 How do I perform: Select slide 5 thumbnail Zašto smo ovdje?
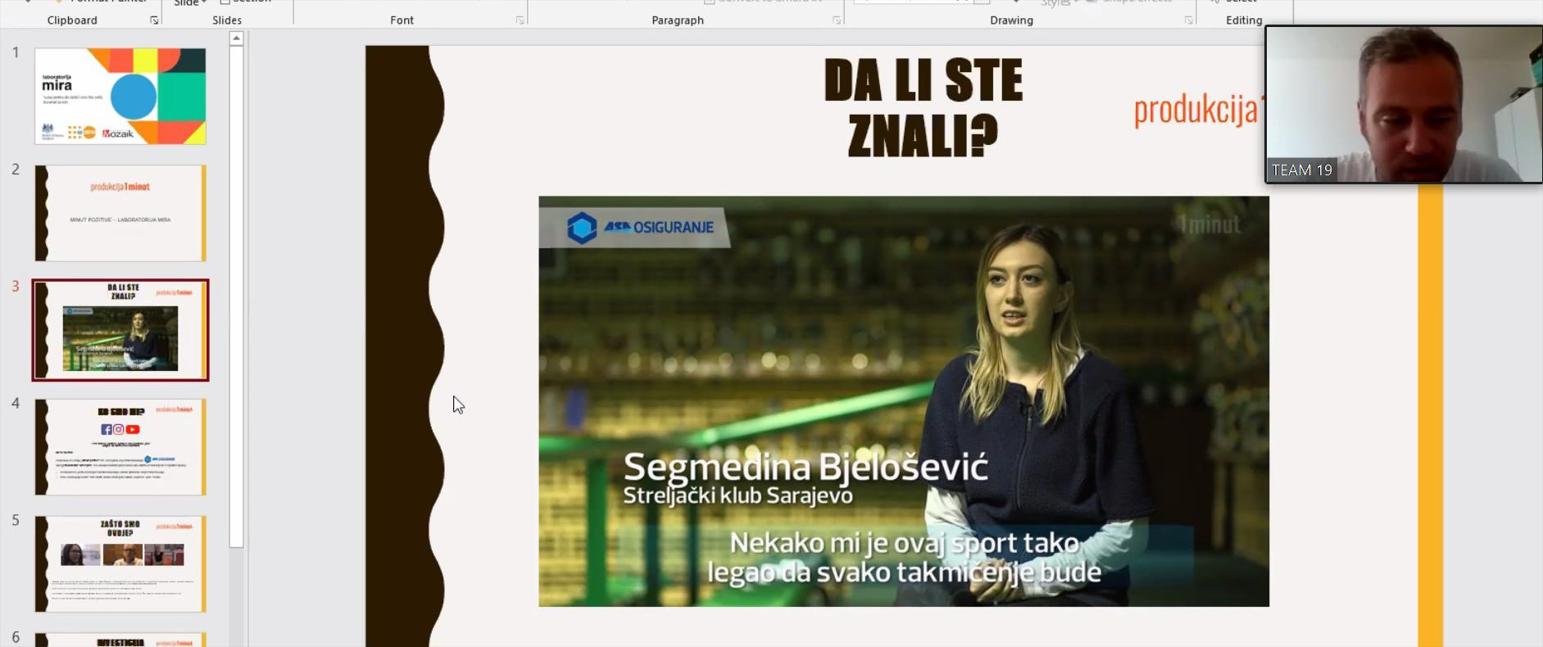120,564
